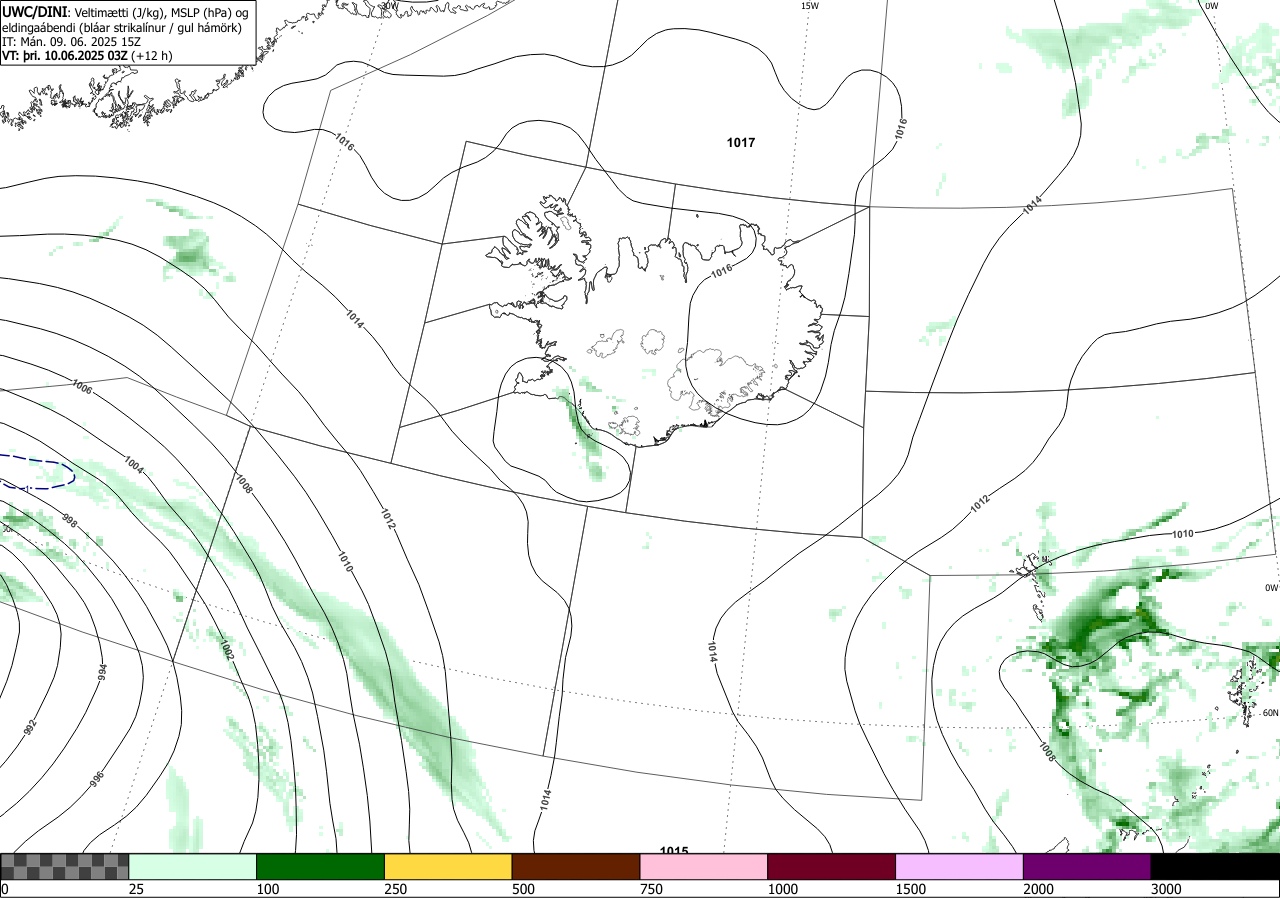Click the legend value 750
Viewport: 1280px width, 898px height.
651,889
